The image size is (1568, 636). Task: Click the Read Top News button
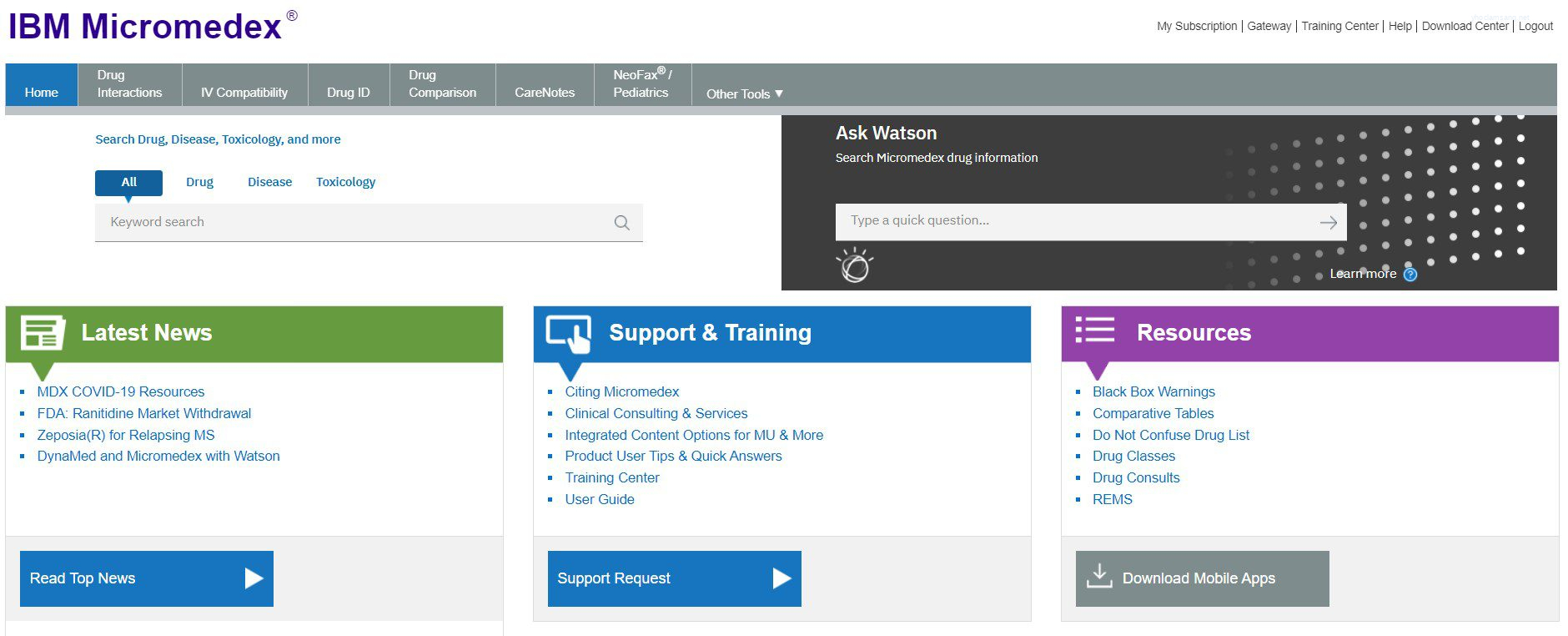pyautogui.click(x=147, y=578)
